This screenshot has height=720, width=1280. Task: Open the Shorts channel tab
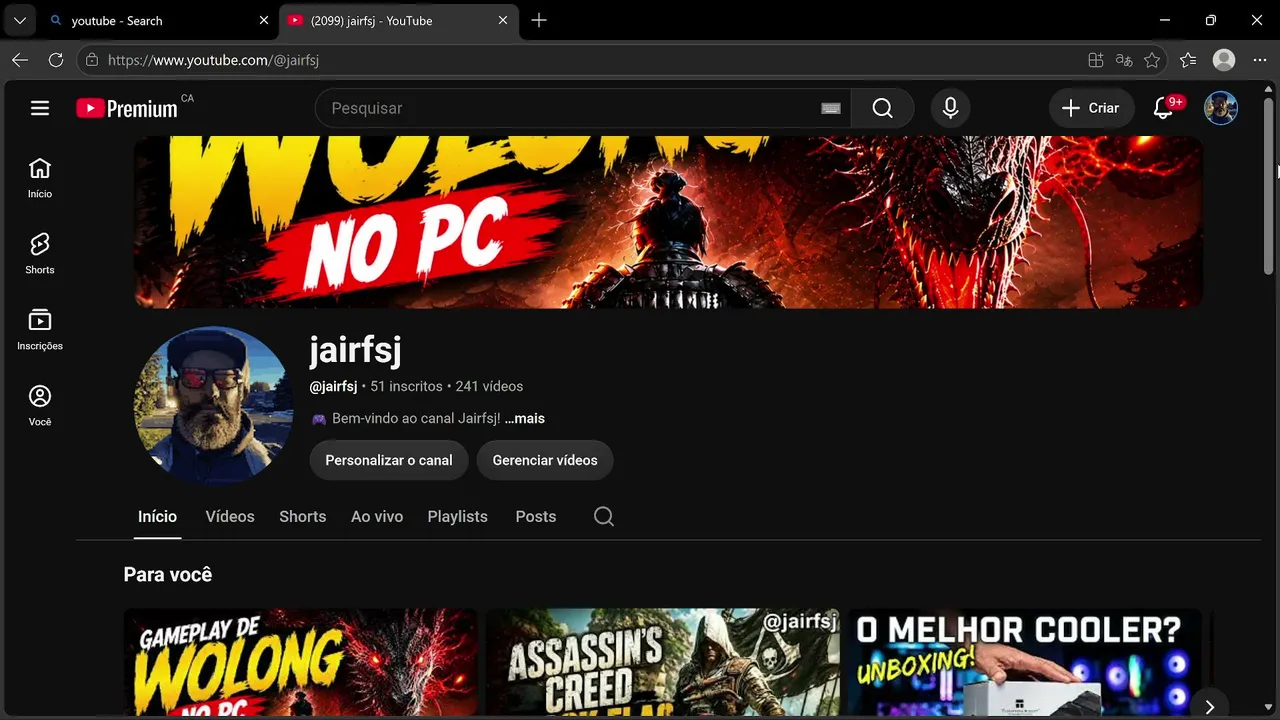pyautogui.click(x=303, y=516)
